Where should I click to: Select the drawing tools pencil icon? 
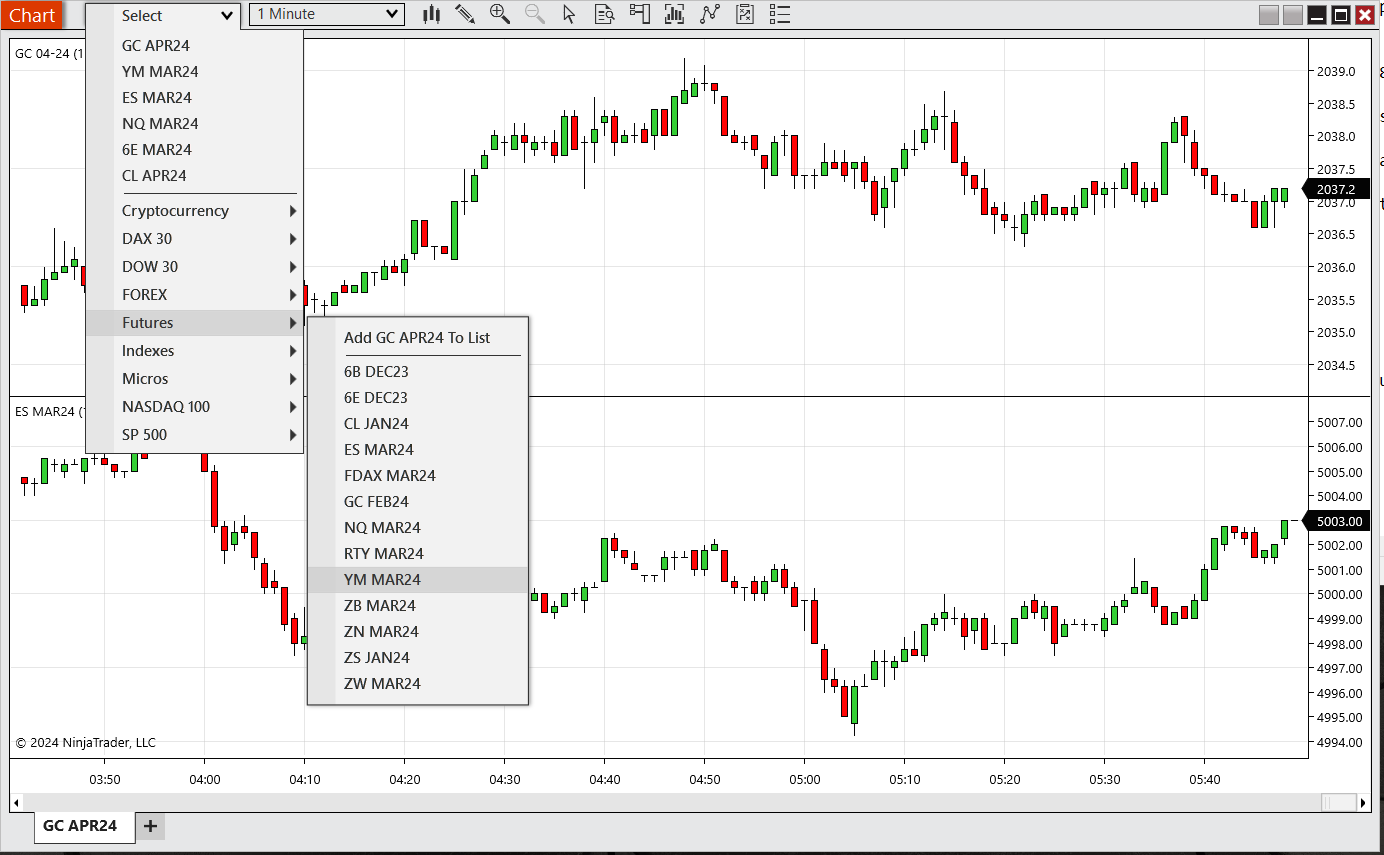click(x=465, y=14)
